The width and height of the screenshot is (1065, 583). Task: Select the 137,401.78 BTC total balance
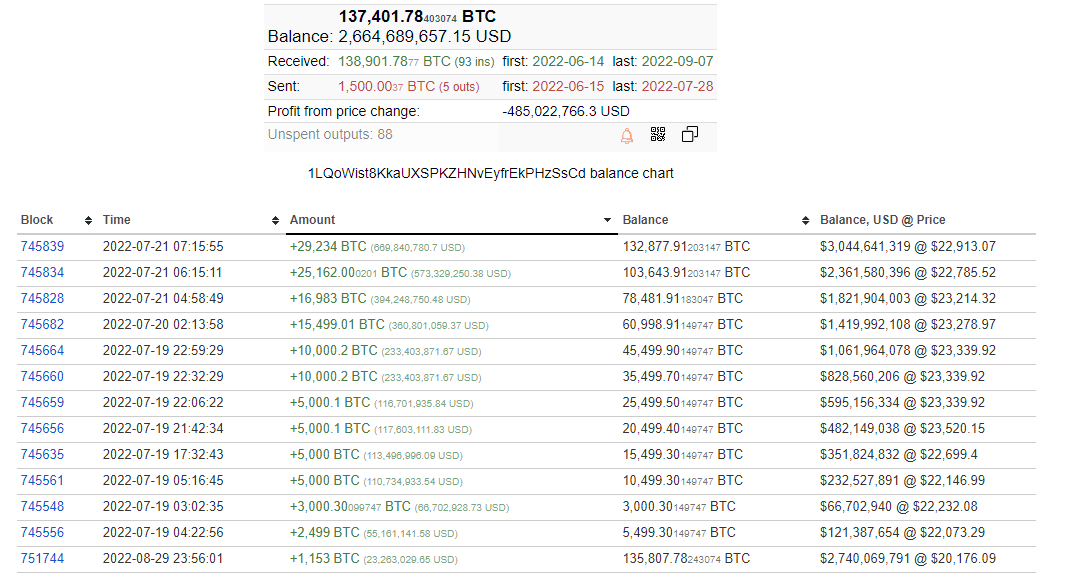(x=417, y=16)
